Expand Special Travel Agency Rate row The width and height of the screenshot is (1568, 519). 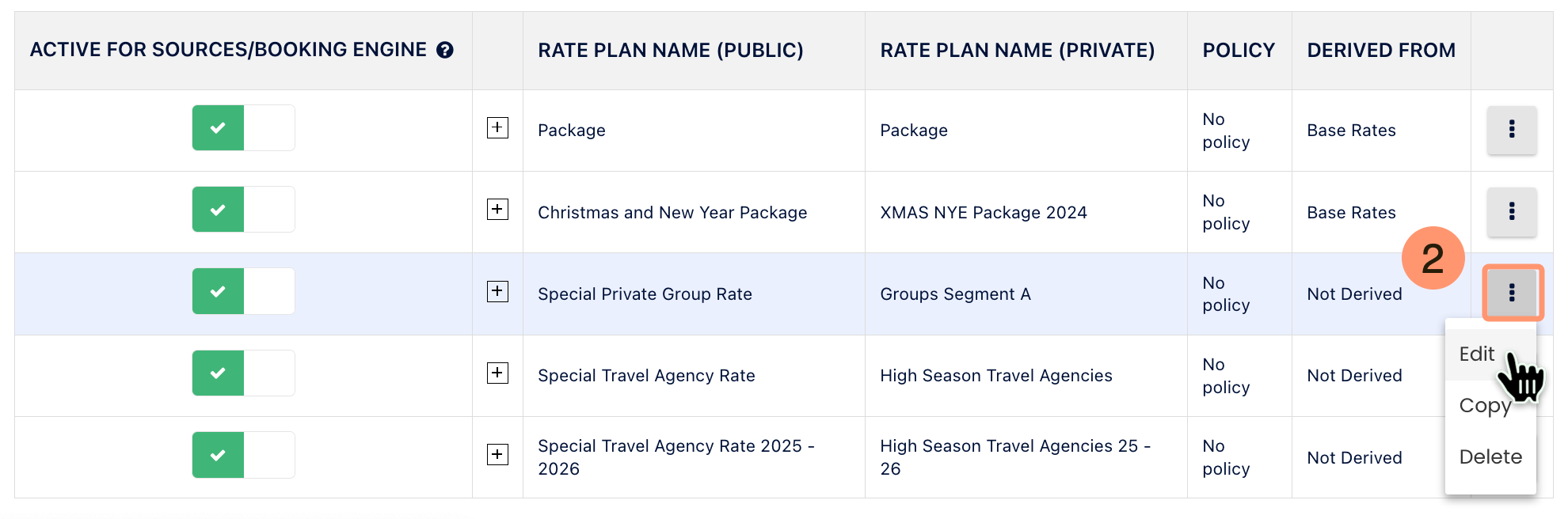(x=497, y=373)
